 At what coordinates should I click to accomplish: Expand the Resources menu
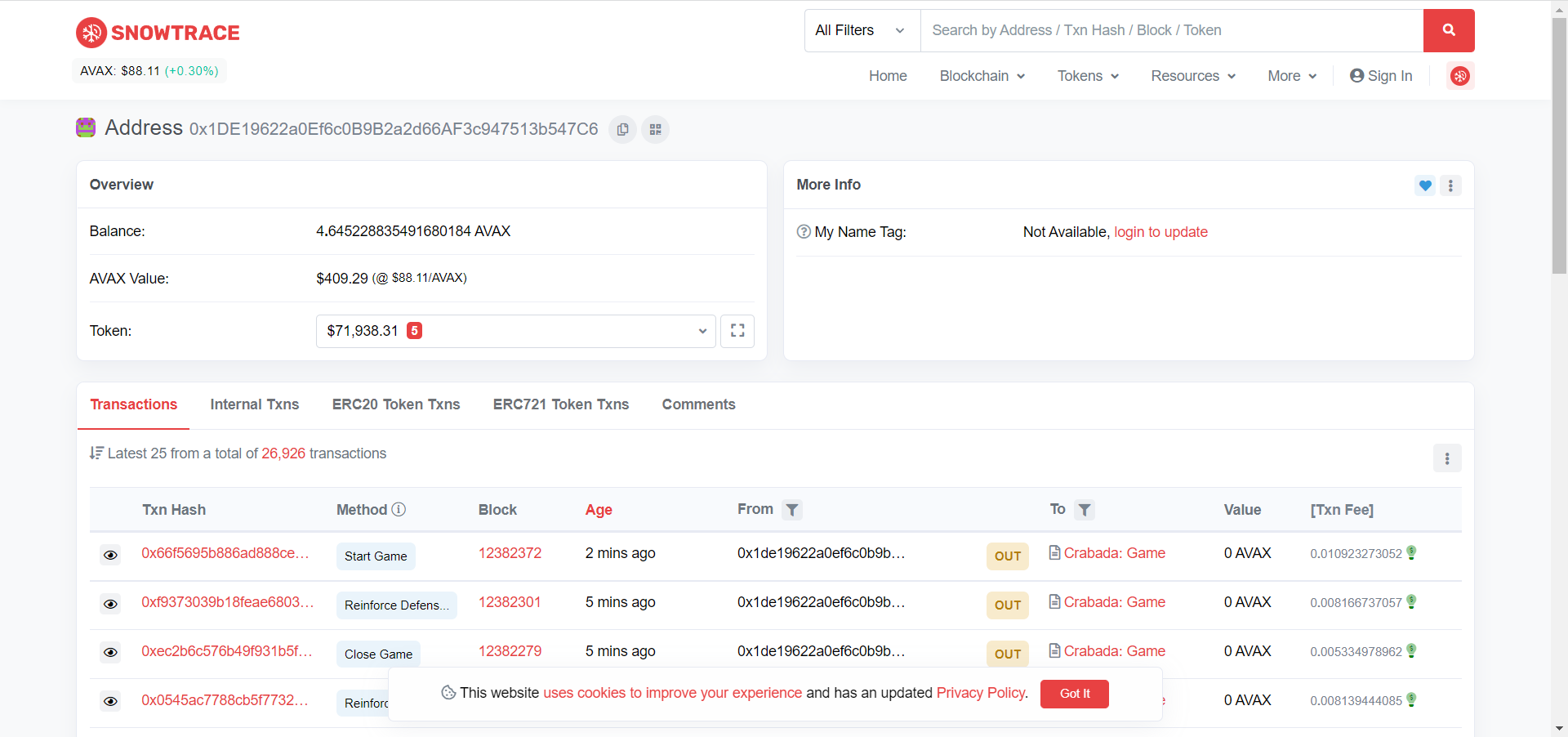click(x=1193, y=76)
